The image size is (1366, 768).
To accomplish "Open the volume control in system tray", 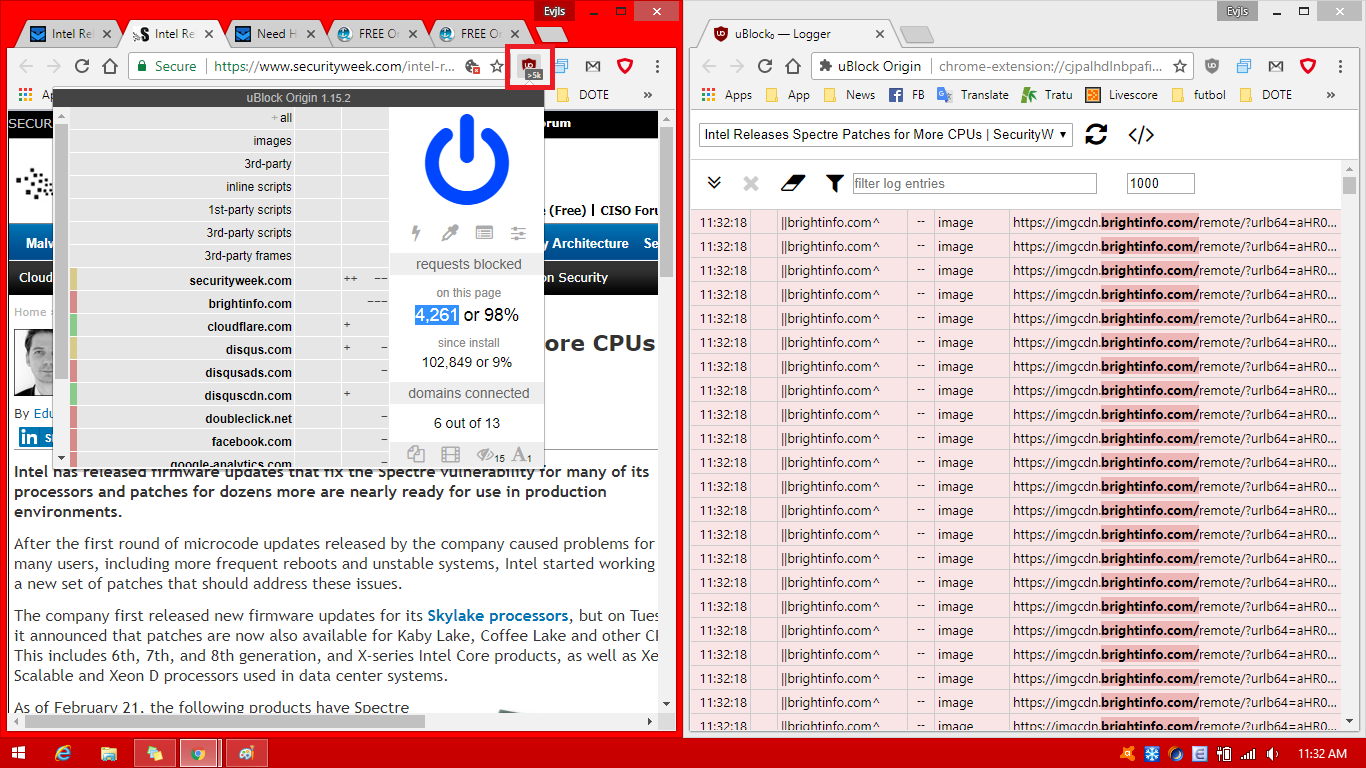I will (1272, 753).
